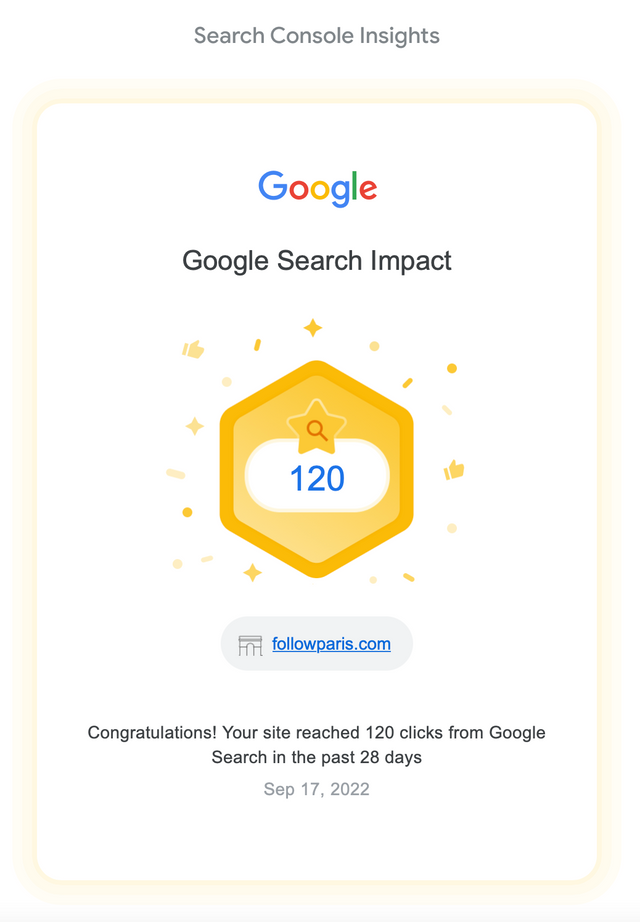Click the thumbs-up icon at upper left
This screenshot has height=922, width=640.
[193, 349]
